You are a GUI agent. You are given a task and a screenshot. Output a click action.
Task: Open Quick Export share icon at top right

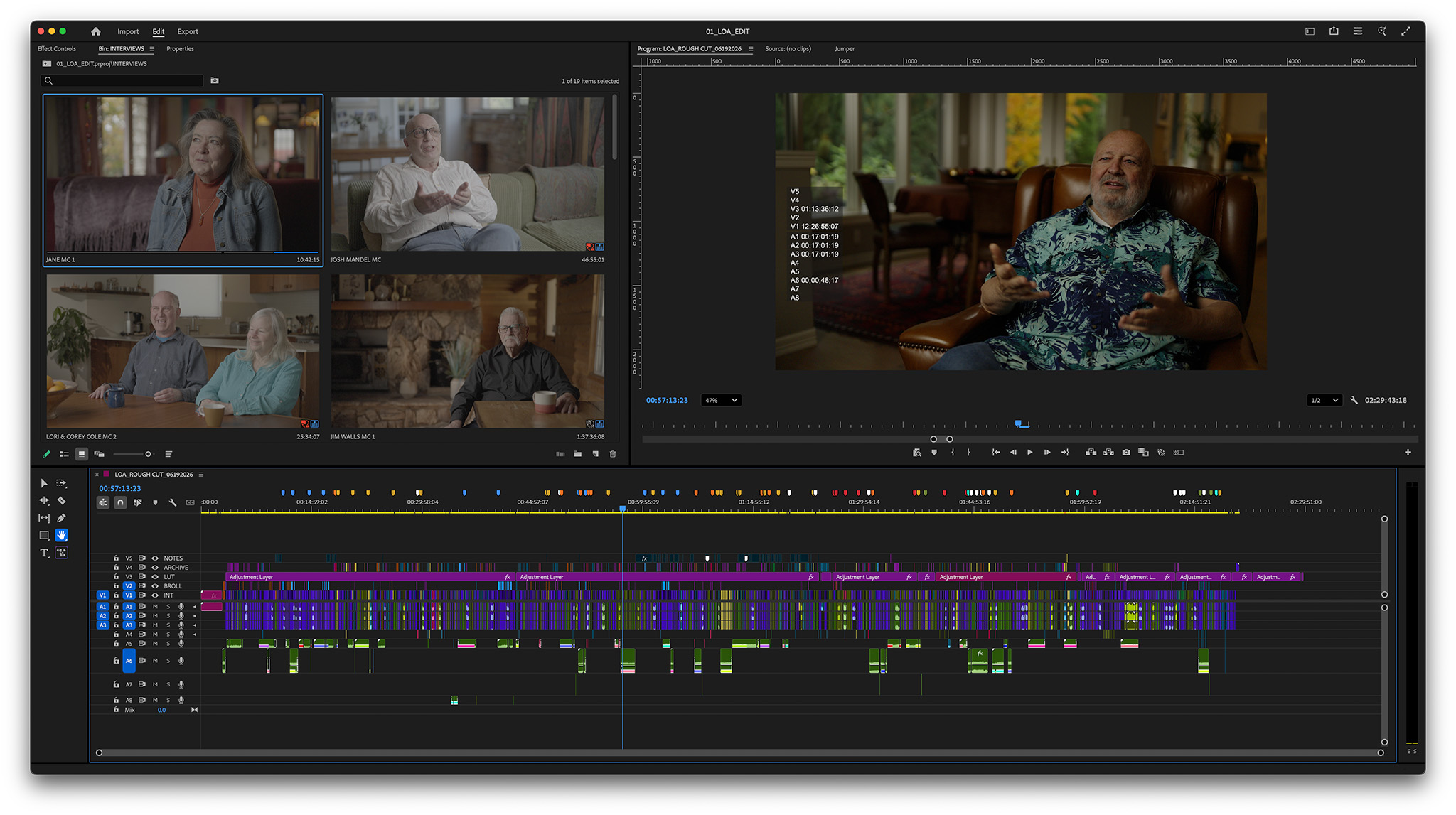coord(1334,31)
